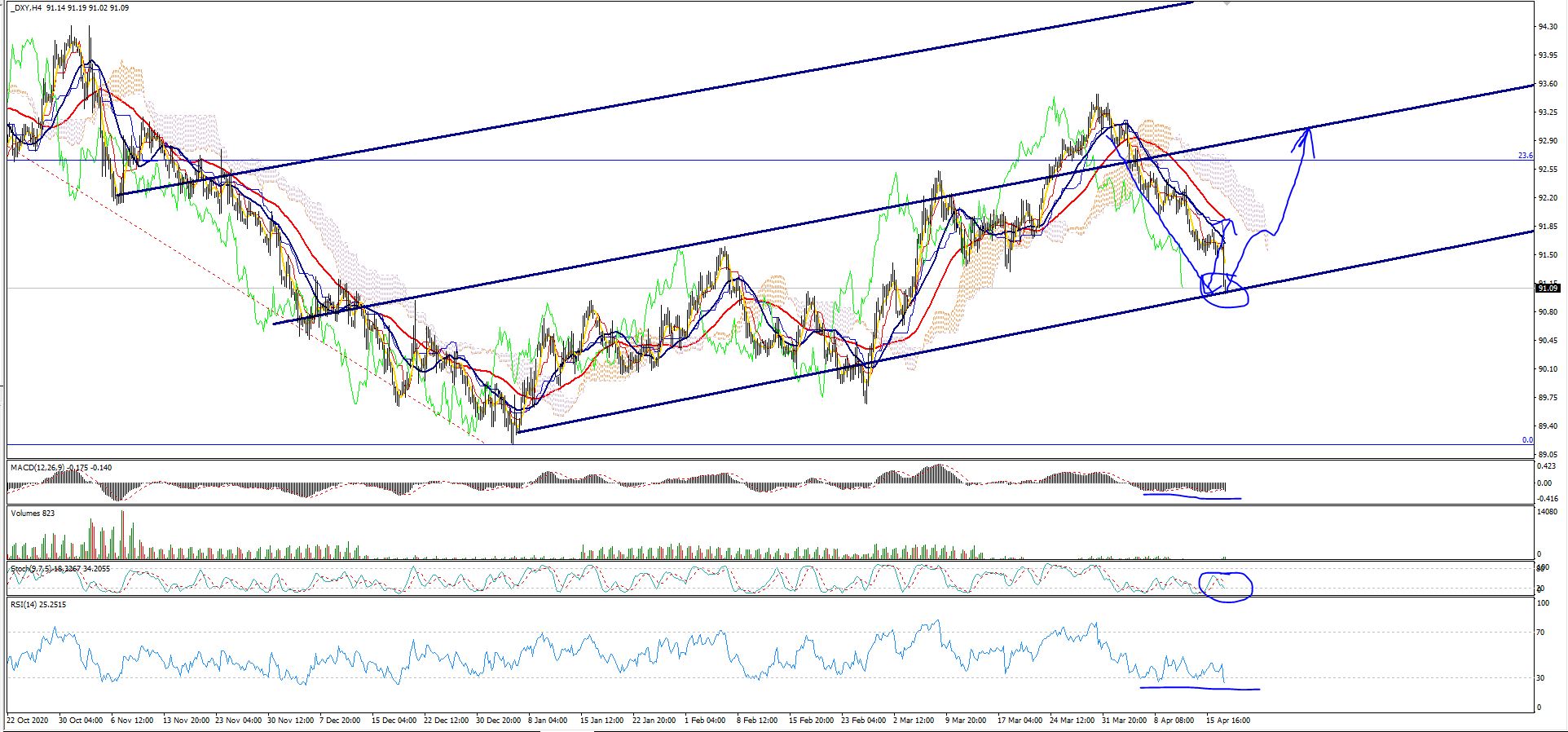
Task: Click the 94.30 price scale label
Action: pos(1546,27)
